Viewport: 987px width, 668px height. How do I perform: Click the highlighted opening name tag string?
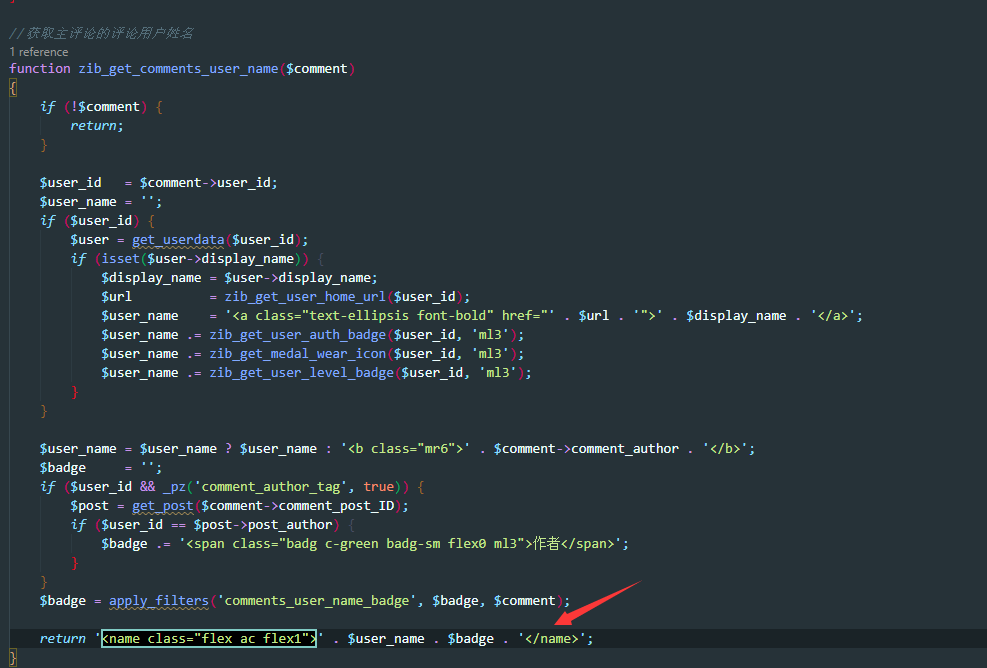pos(209,638)
